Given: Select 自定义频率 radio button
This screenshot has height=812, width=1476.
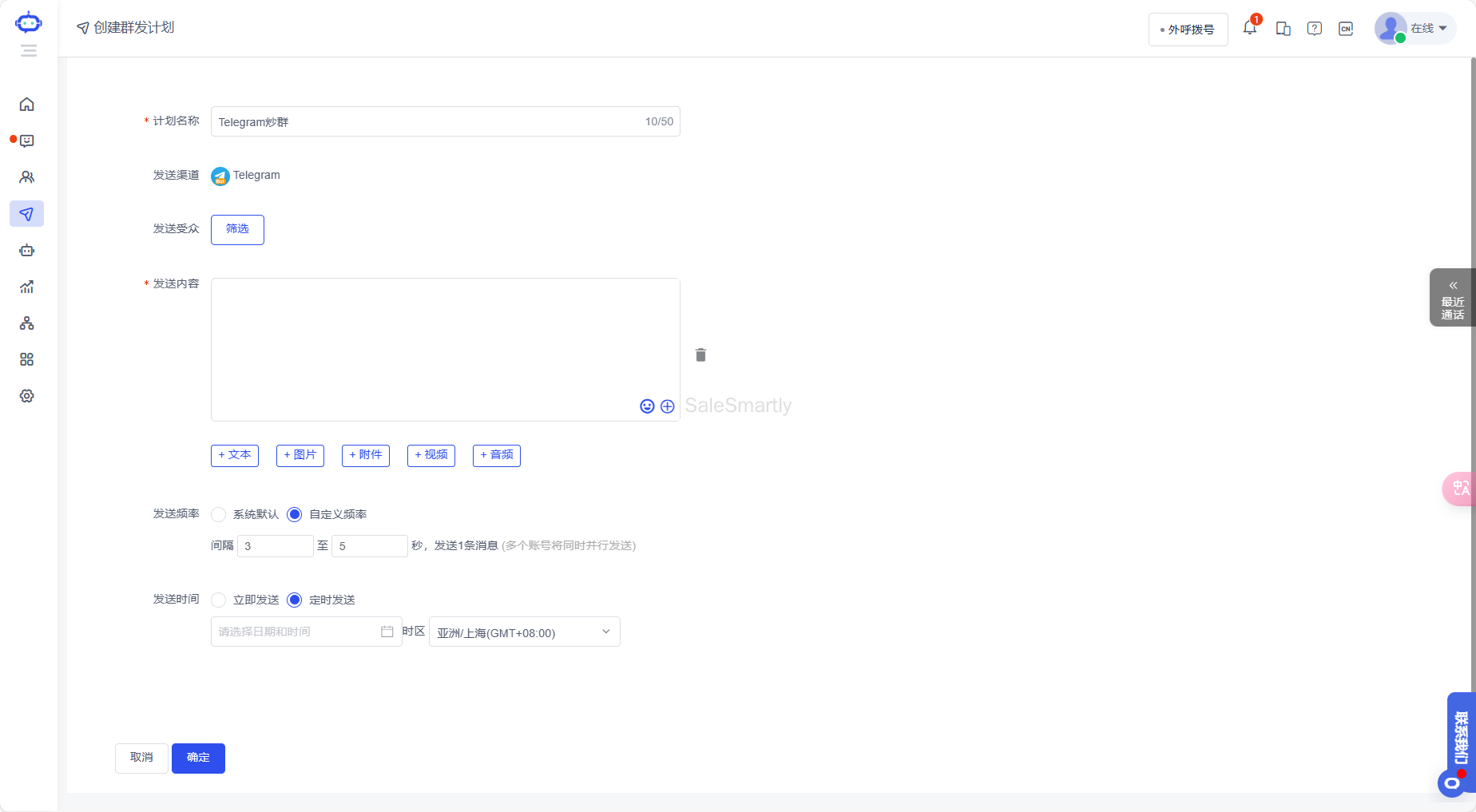Looking at the screenshot, I should [x=295, y=514].
